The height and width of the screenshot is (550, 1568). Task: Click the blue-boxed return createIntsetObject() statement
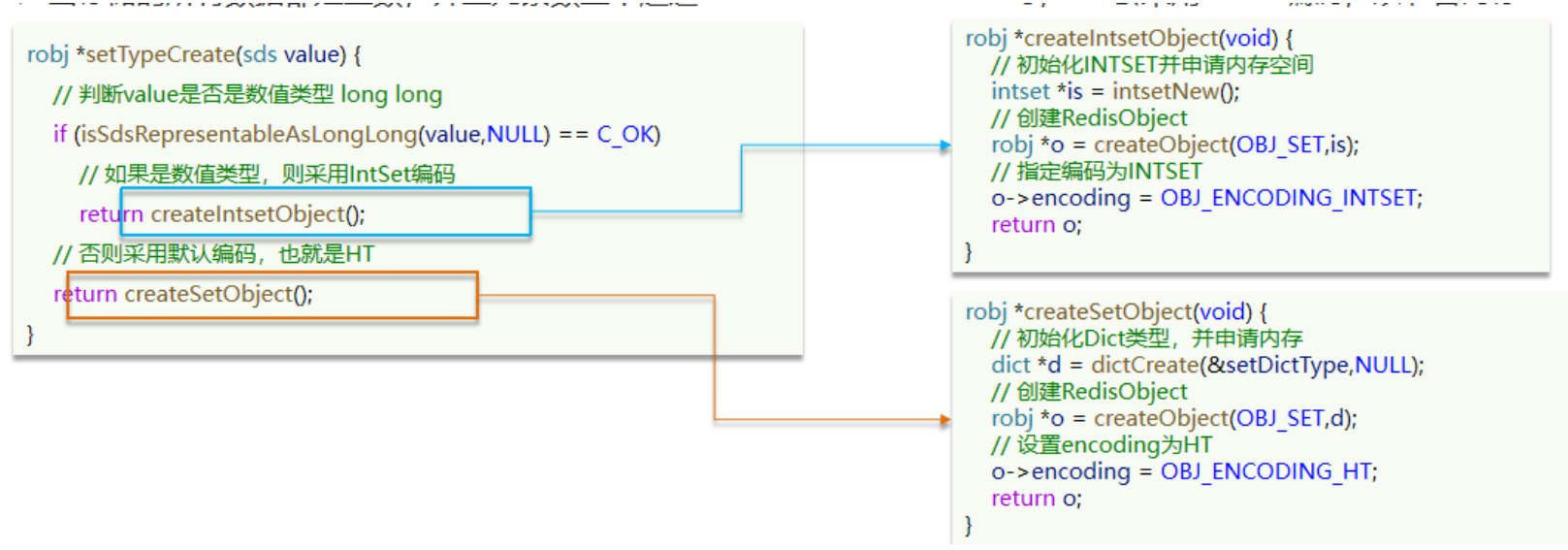[x=304, y=213]
